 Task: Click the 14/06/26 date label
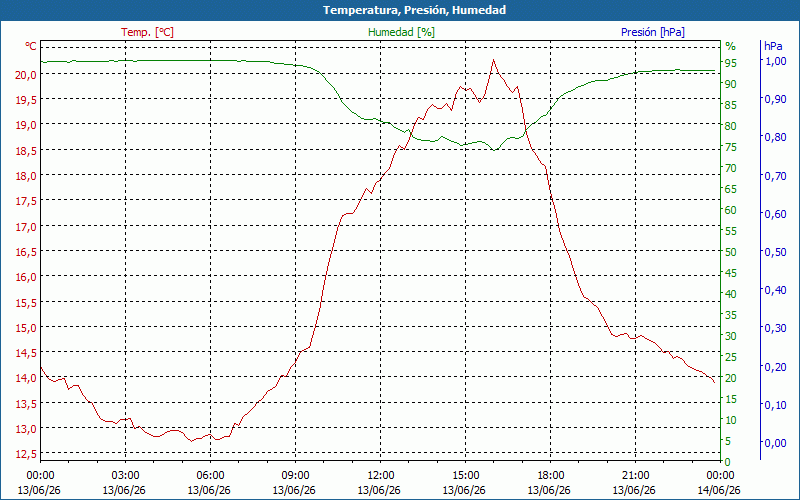pyautogui.click(x=719, y=491)
